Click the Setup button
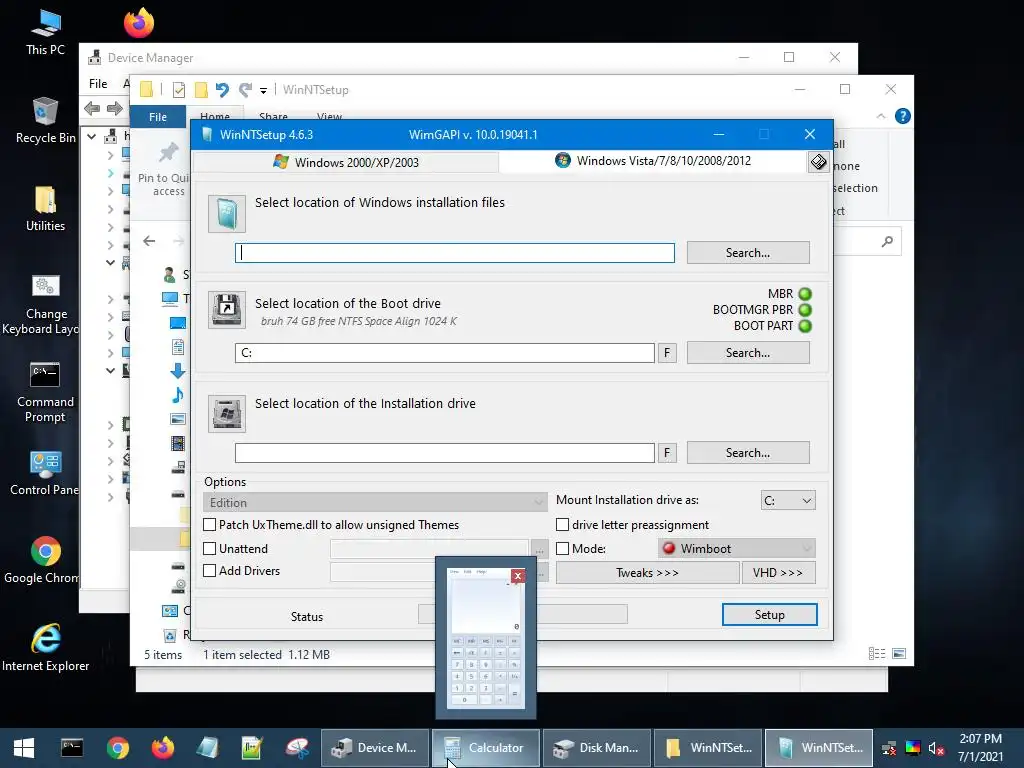The width and height of the screenshot is (1024, 768). point(769,615)
